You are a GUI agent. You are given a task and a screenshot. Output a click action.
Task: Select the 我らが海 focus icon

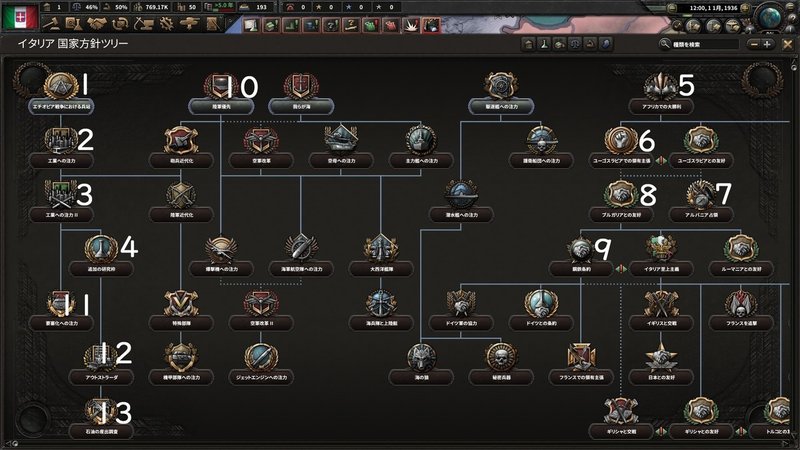point(301,86)
